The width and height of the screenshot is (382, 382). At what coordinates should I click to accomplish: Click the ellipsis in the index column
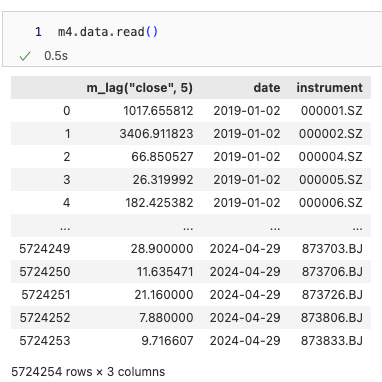(x=65, y=228)
